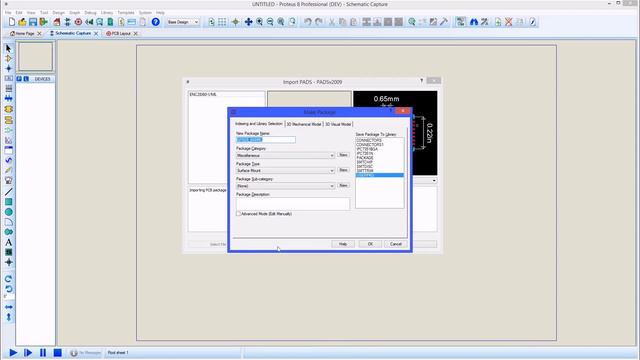Click the blue Pan cross icon
Viewport: 640px width, 360px height.
[249, 22]
